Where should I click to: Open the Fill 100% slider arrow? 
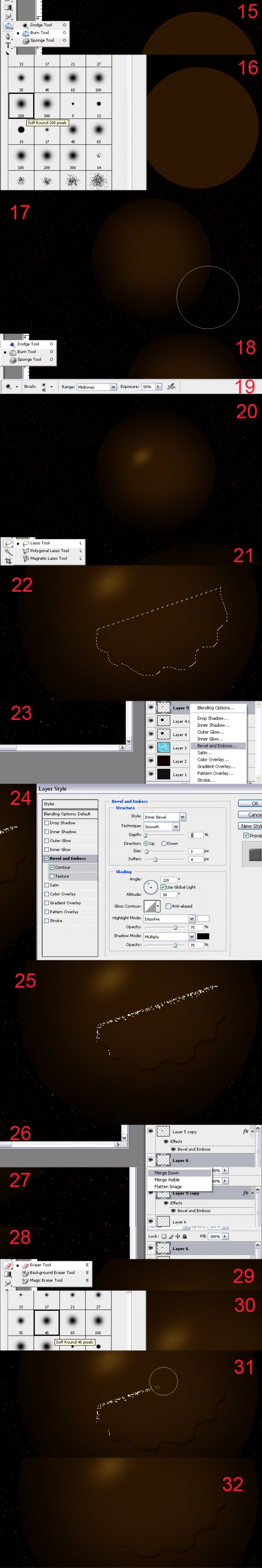225,1236
